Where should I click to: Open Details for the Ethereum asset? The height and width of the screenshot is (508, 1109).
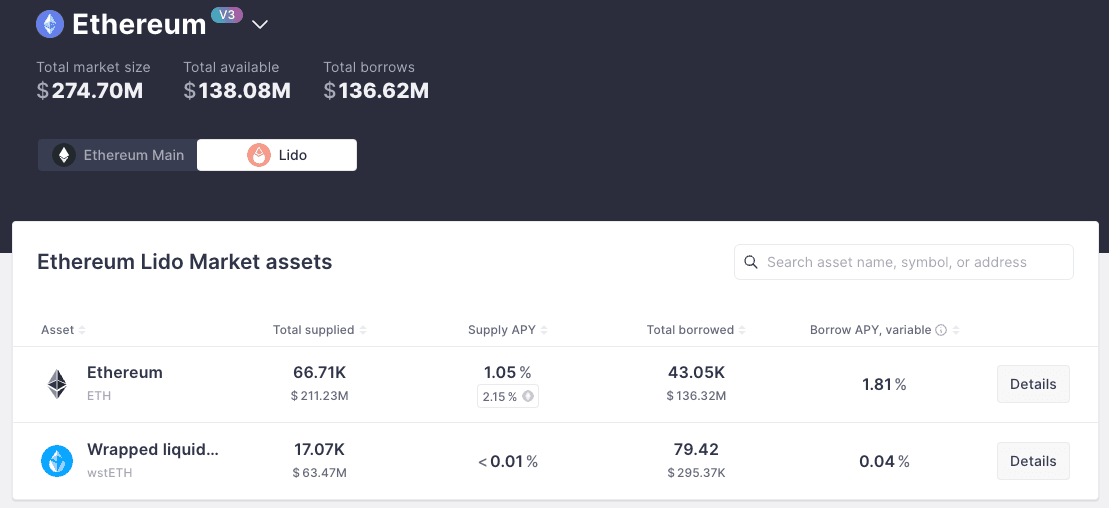(1033, 384)
